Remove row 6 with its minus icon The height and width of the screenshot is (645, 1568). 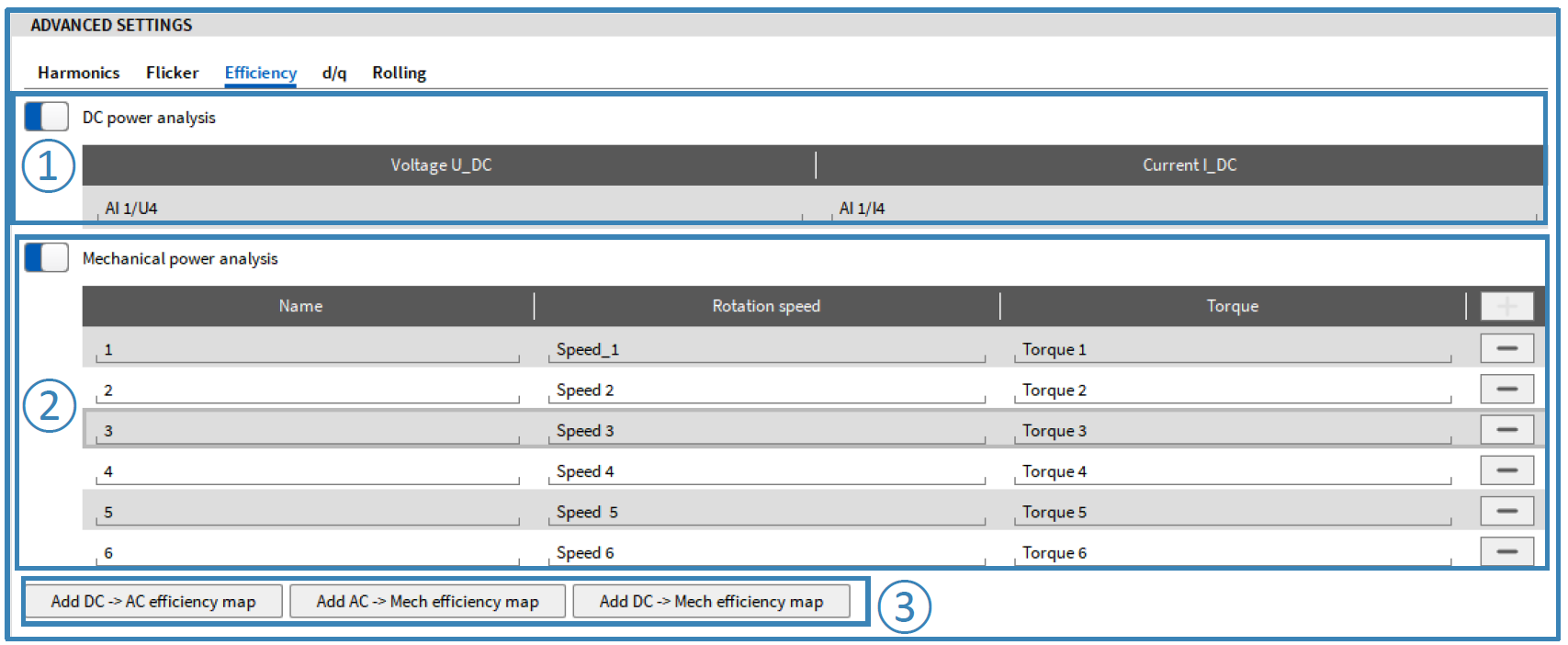(x=1506, y=551)
